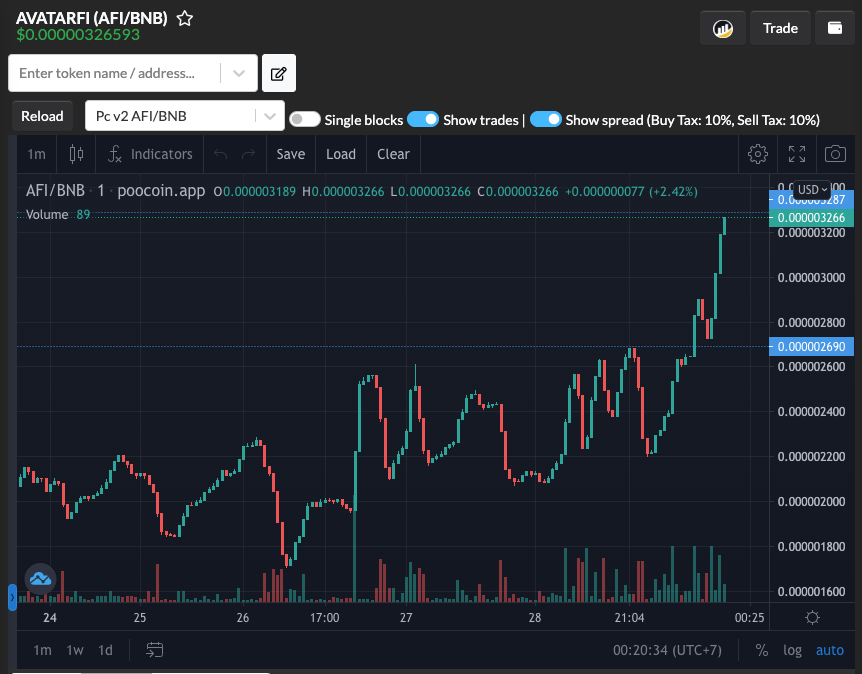Open 1m timeframe interval selector
This screenshot has height=674, width=862.
(x=36, y=154)
